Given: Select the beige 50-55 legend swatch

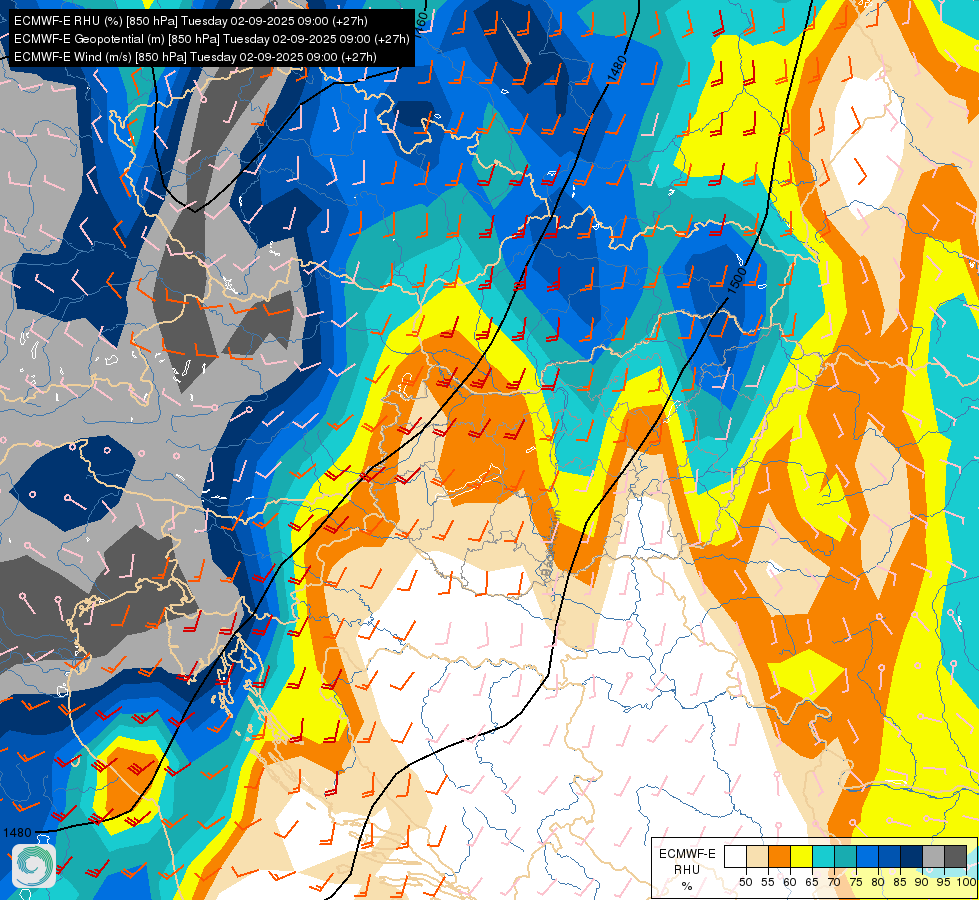Looking at the screenshot, I should pos(757,856).
